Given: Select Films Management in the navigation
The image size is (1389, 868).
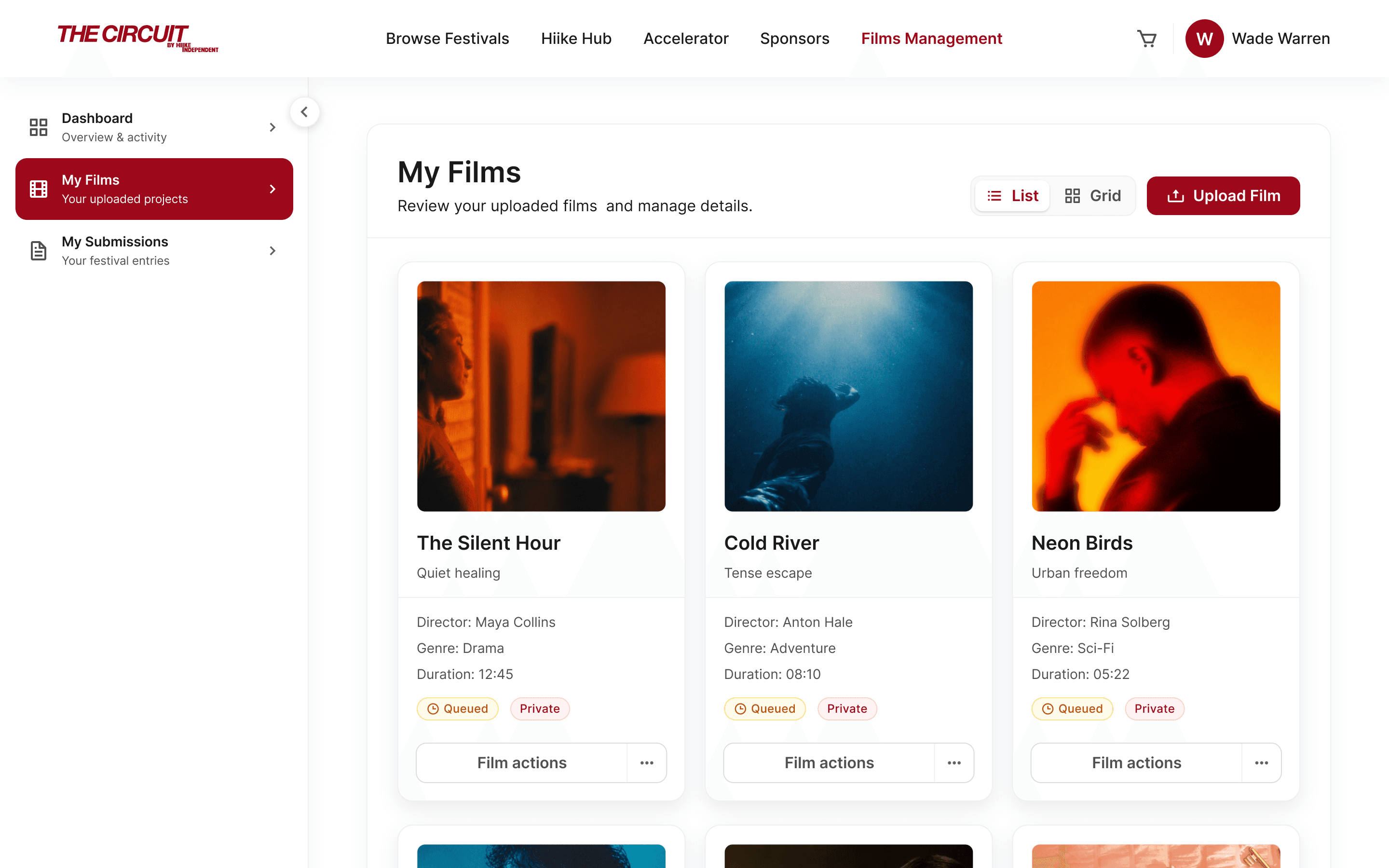Looking at the screenshot, I should 931,39.
